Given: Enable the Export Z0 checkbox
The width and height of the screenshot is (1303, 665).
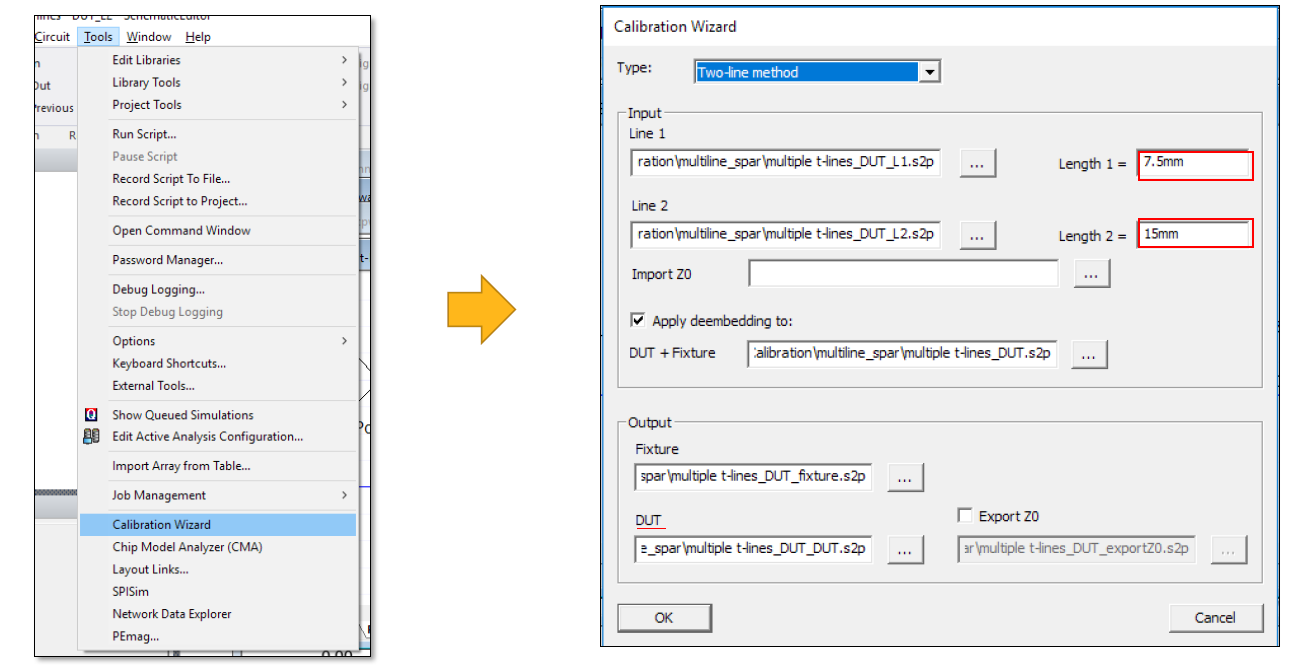Looking at the screenshot, I should tap(965, 516).
